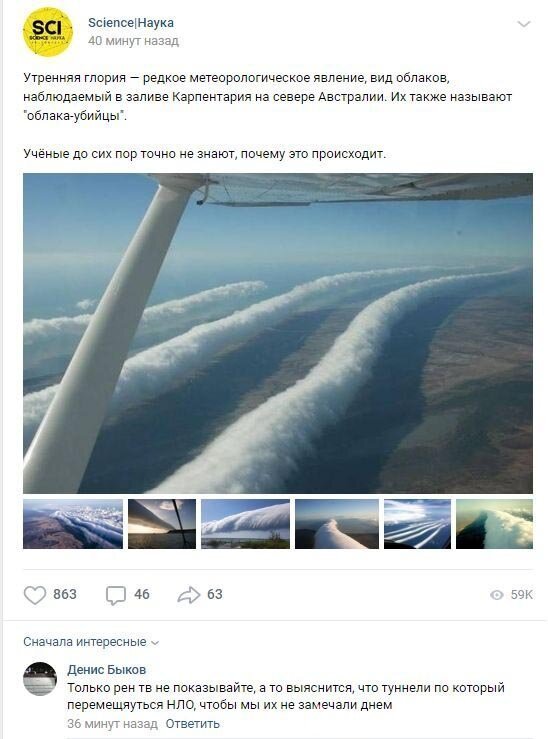The height and width of the screenshot is (739, 548).
Task: Click the views eye icon
Action: click(x=497, y=595)
